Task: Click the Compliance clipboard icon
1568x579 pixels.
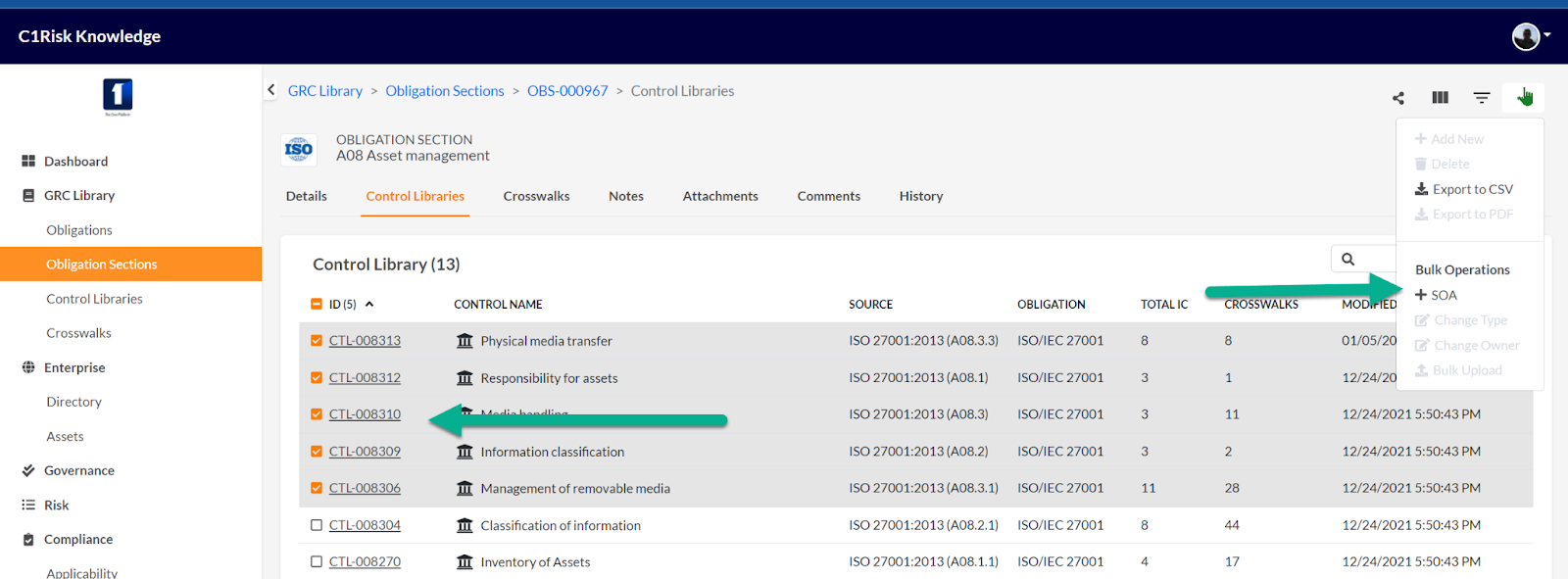Action: (x=28, y=540)
